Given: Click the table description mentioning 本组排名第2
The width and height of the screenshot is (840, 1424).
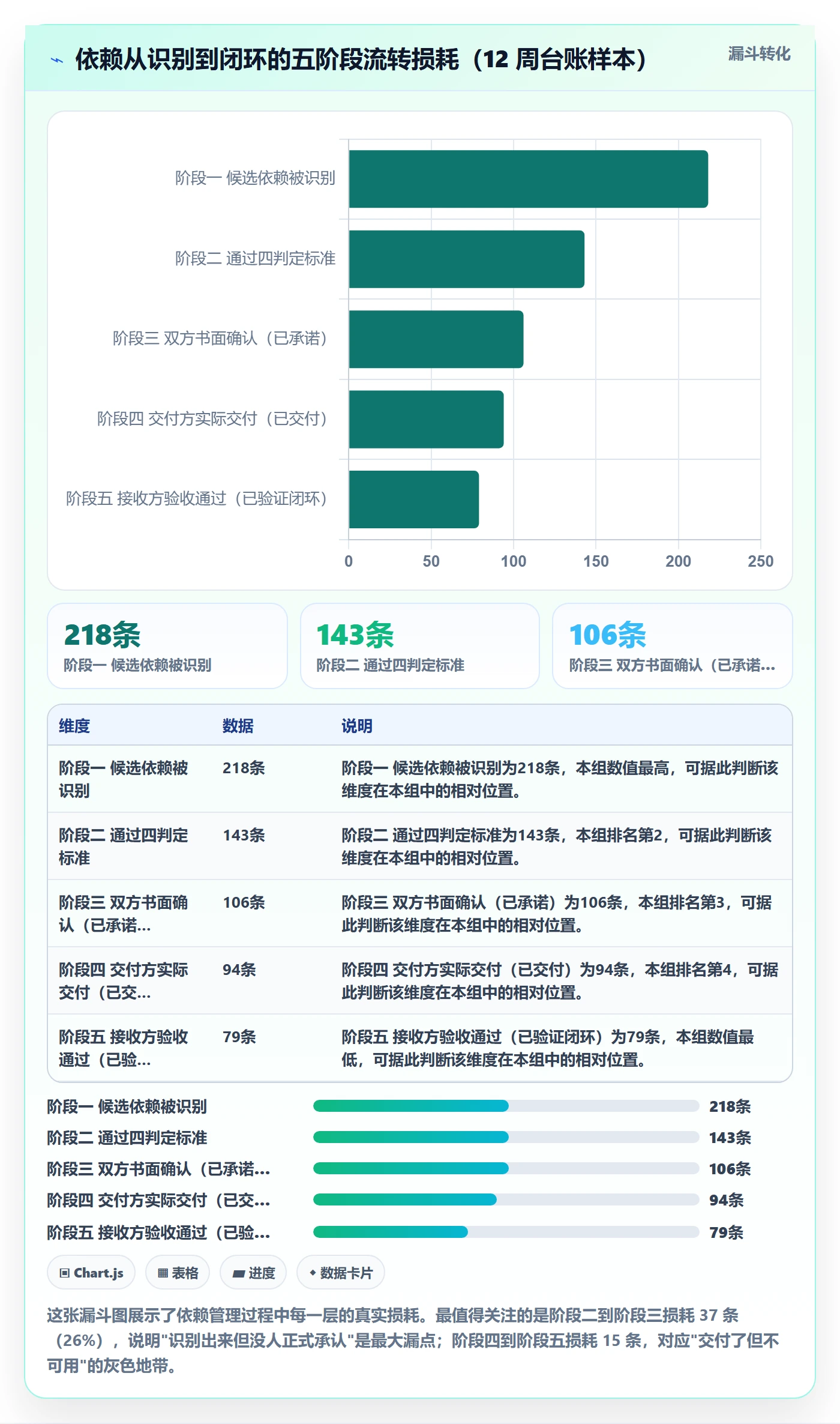Looking at the screenshot, I should [557, 846].
